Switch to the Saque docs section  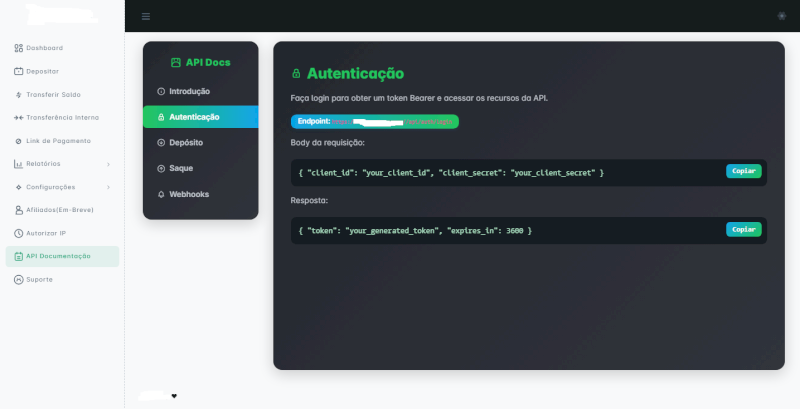pos(181,168)
